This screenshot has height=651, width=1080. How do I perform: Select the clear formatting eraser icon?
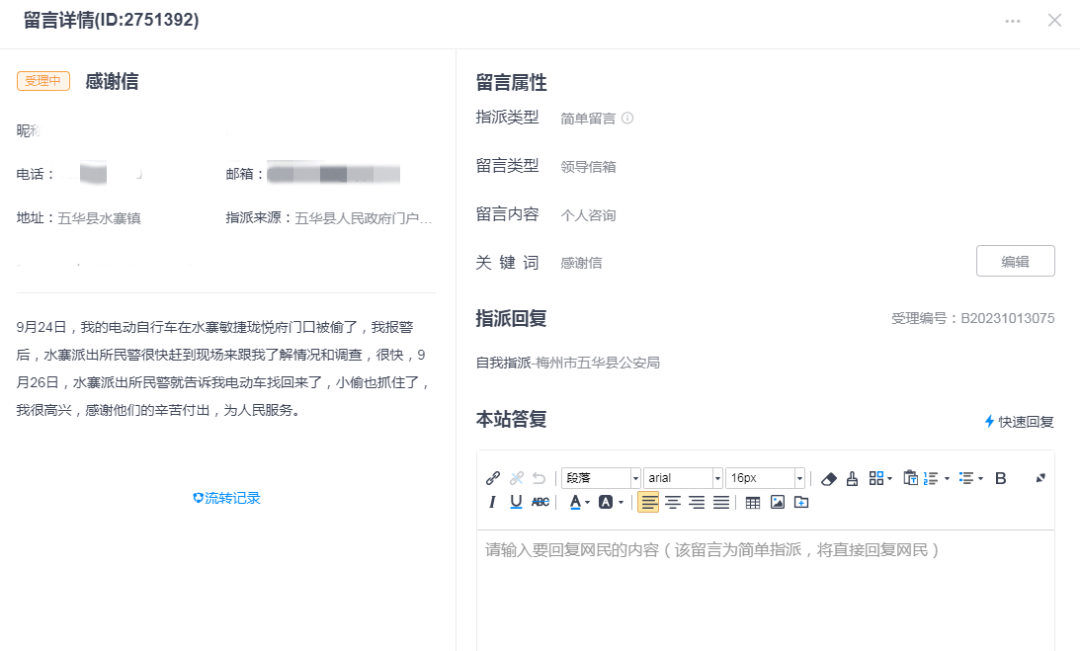pyautogui.click(x=828, y=478)
